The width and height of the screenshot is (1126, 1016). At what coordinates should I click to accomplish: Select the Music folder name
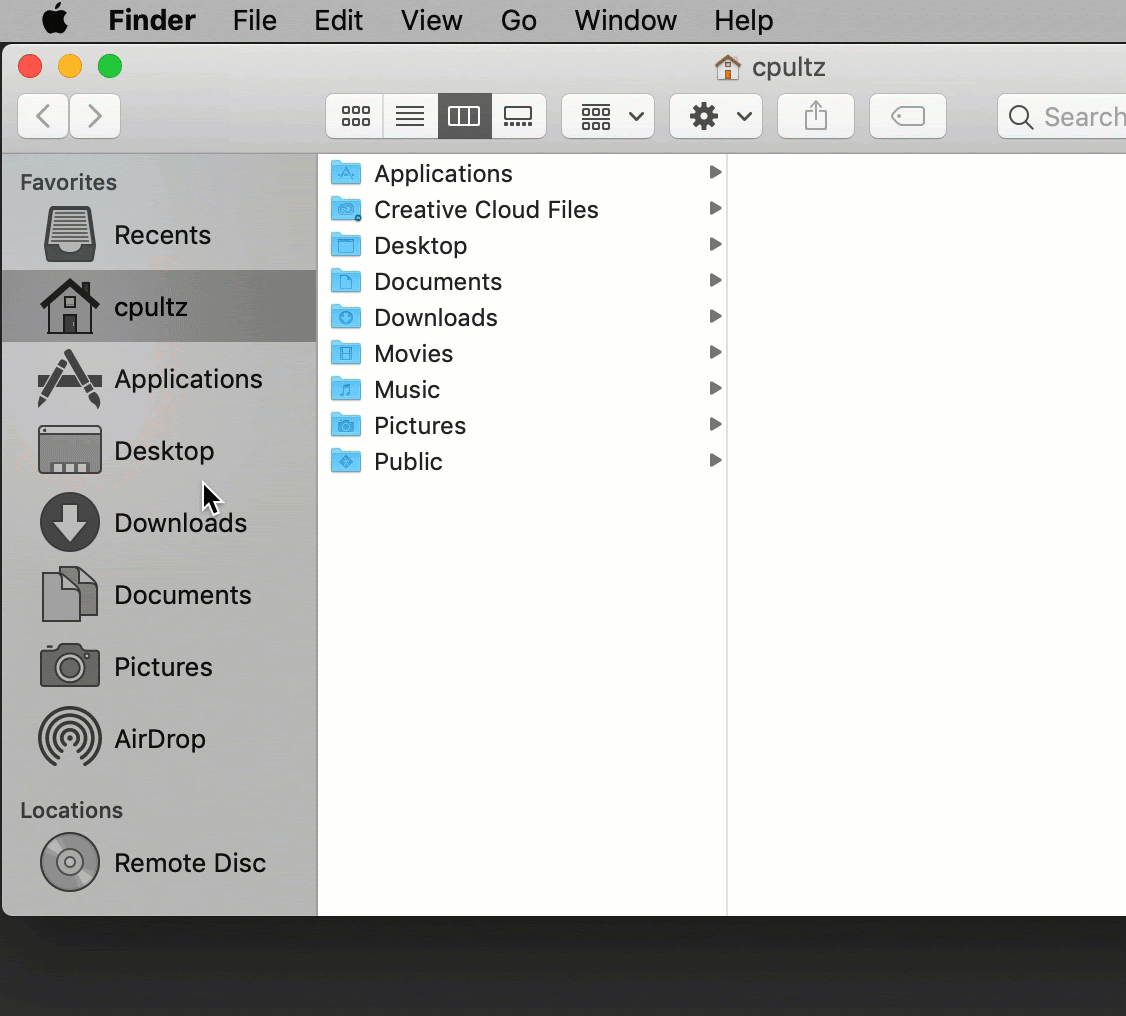coord(407,389)
